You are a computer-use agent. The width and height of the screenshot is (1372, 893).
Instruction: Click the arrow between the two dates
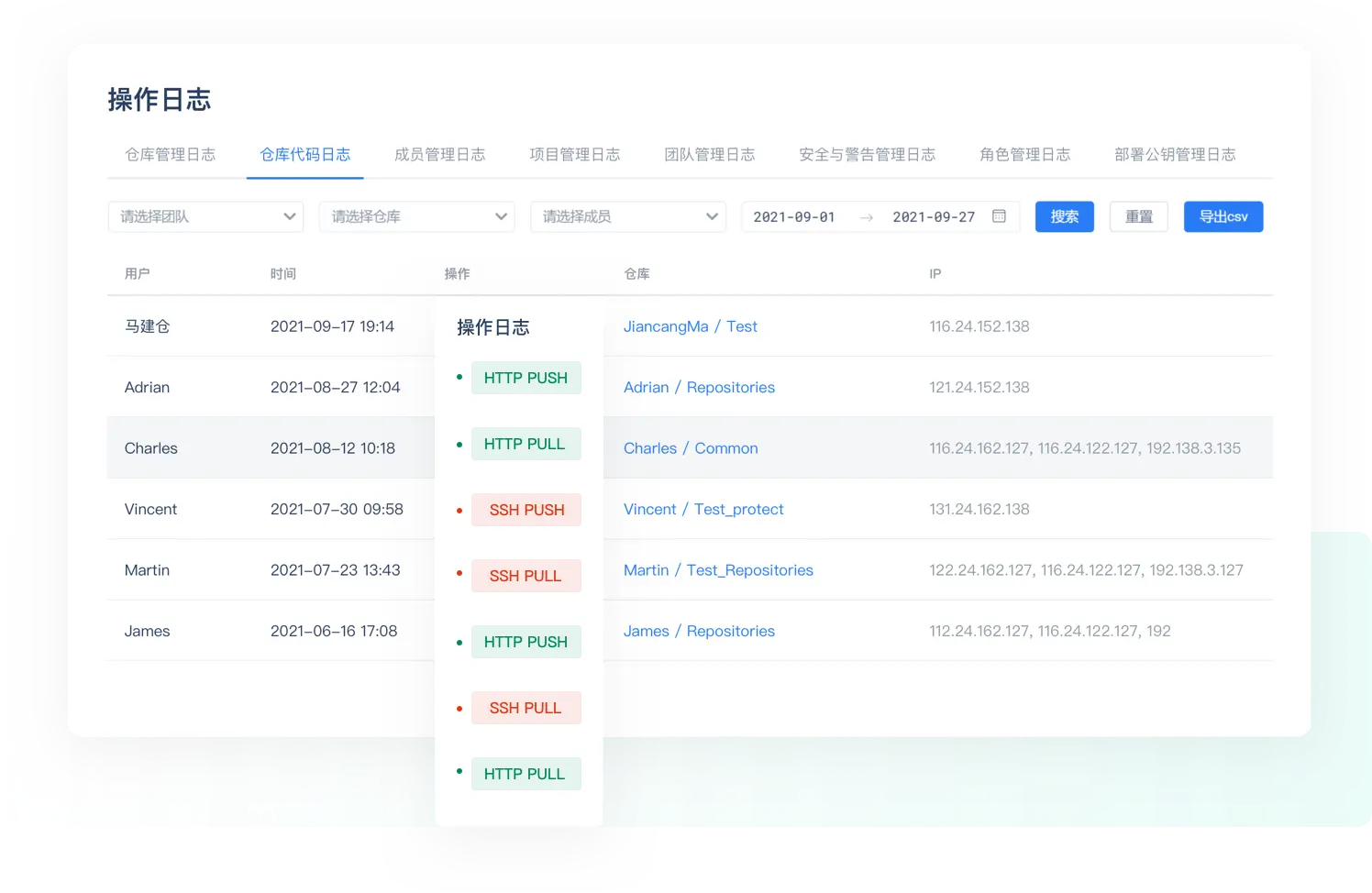click(866, 217)
